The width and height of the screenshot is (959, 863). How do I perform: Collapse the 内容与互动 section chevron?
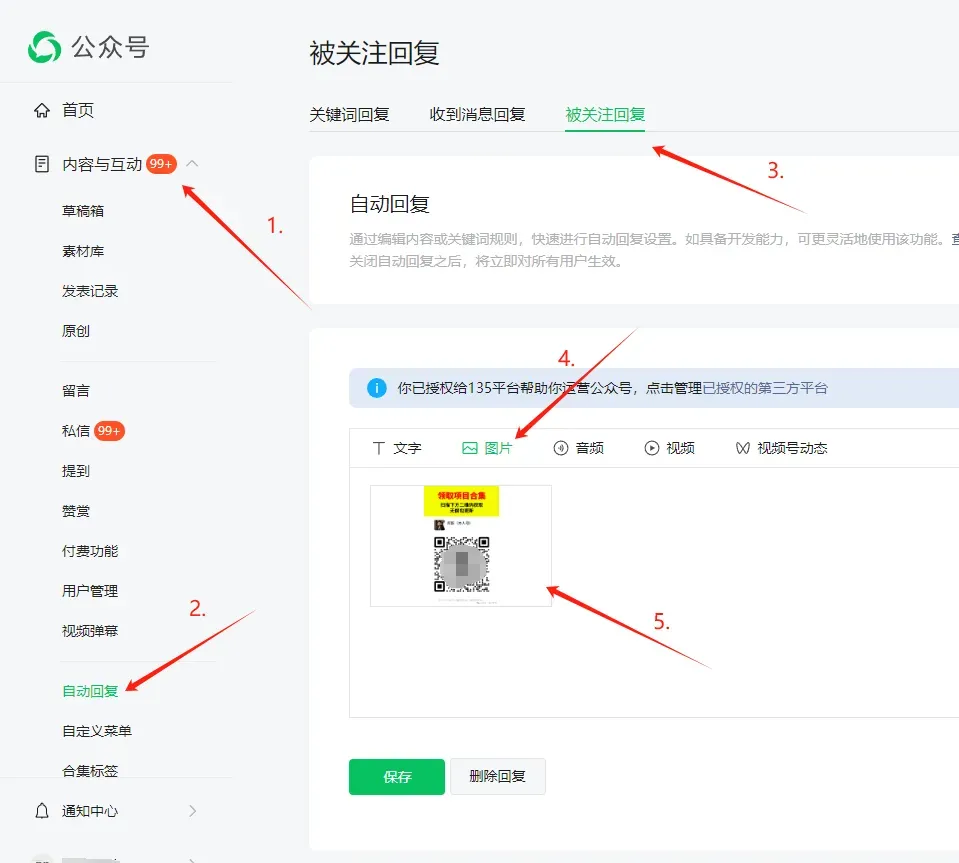coord(192,163)
